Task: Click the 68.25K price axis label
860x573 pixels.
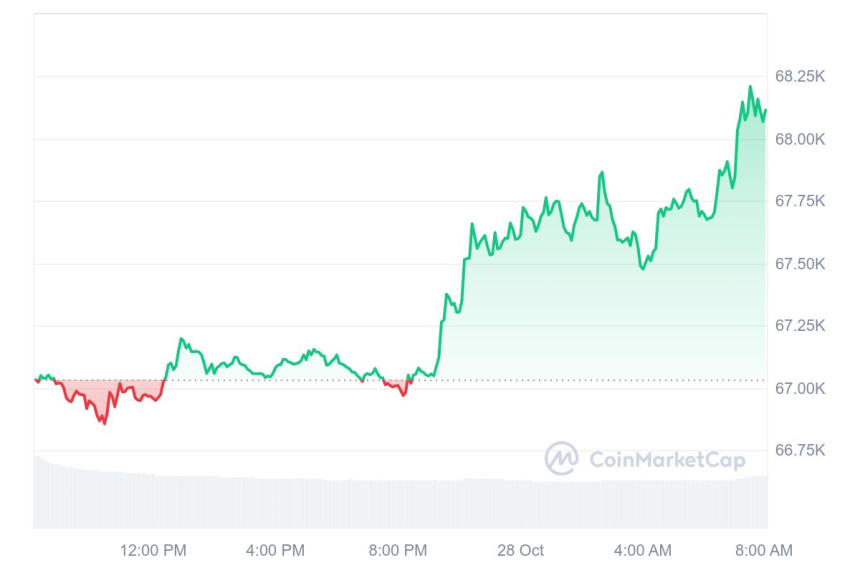Action: coord(800,76)
